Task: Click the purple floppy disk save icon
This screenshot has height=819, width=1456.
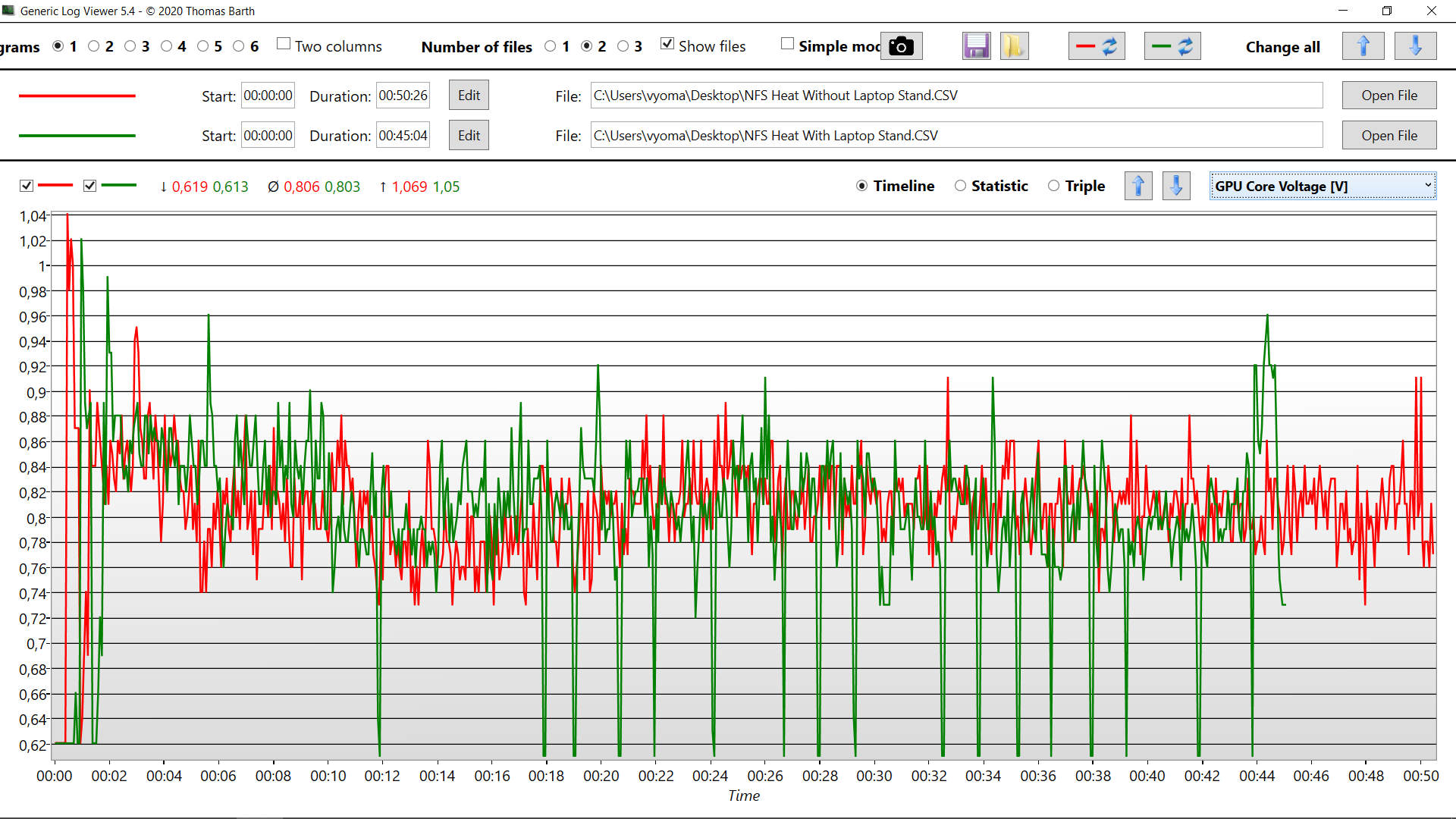Action: (977, 46)
